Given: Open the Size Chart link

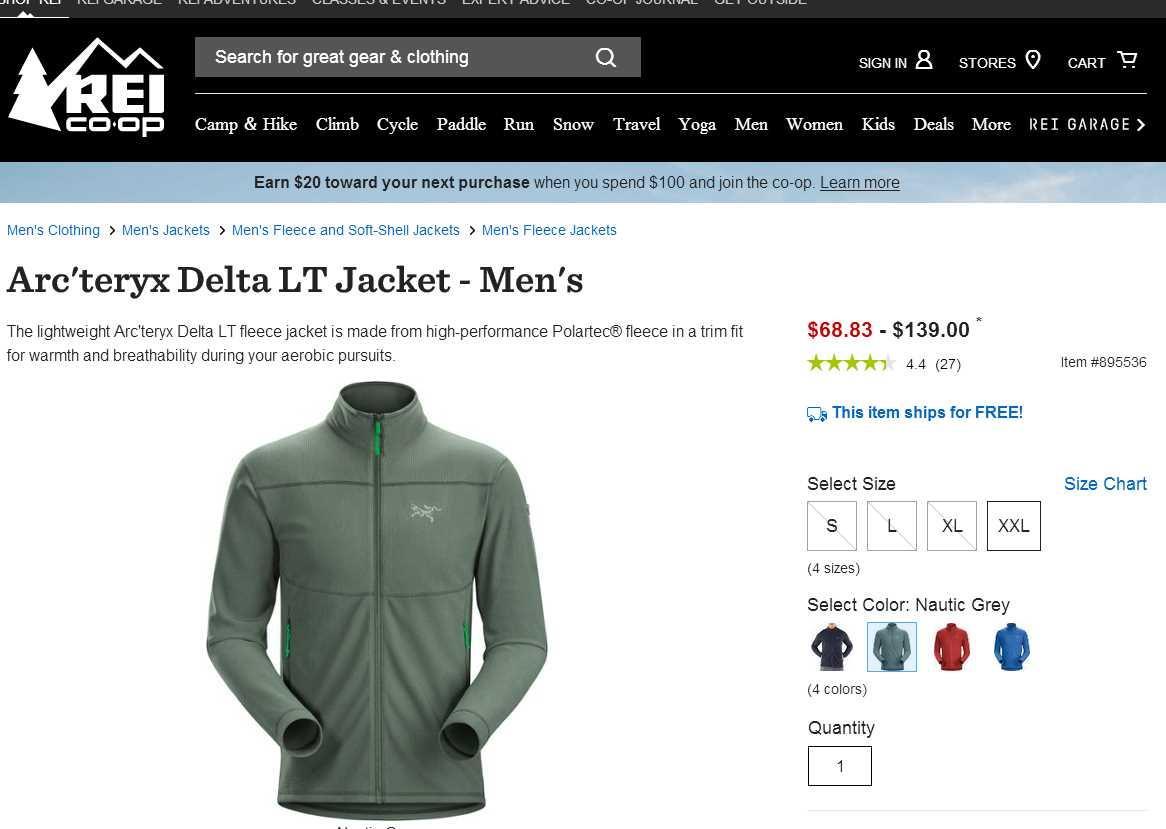Looking at the screenshot, I should pyautogui.click(x=1105, y=484).
